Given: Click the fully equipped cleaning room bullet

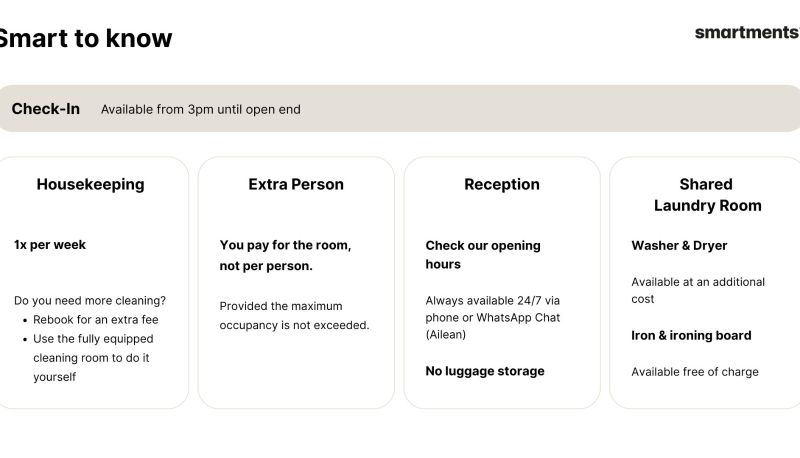Looking at the screenshot, I should click(93, 358).
